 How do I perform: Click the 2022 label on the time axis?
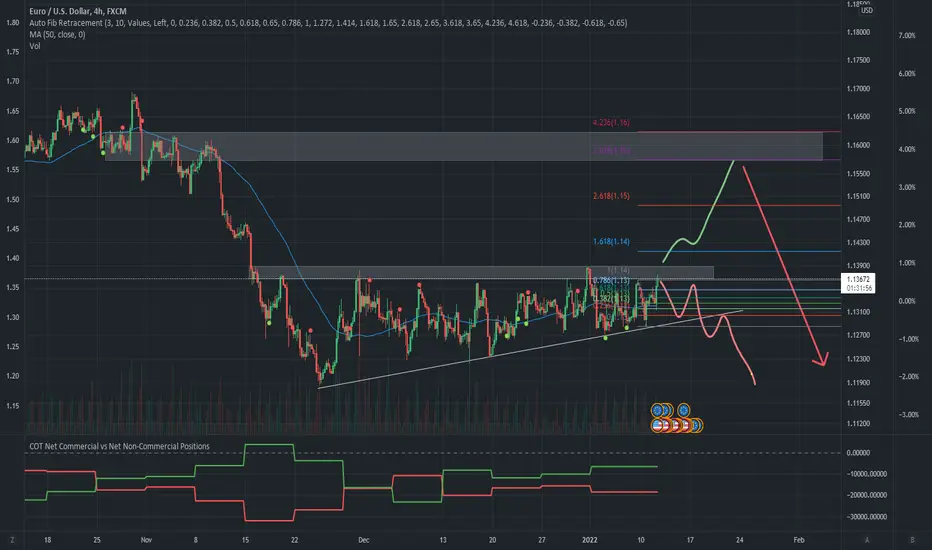point(590,540)
